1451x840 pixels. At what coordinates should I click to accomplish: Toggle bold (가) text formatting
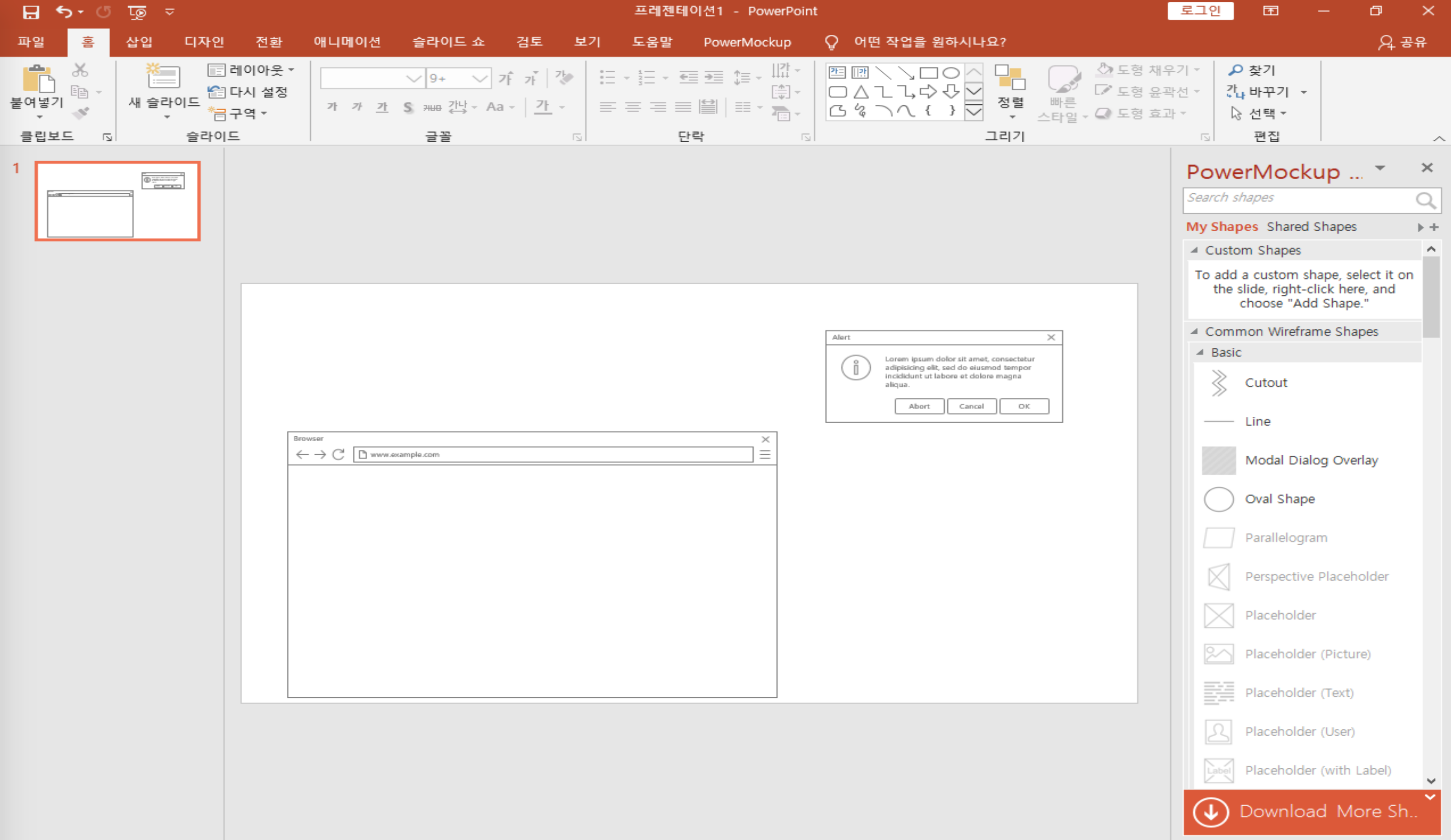[x=332, y=107]
